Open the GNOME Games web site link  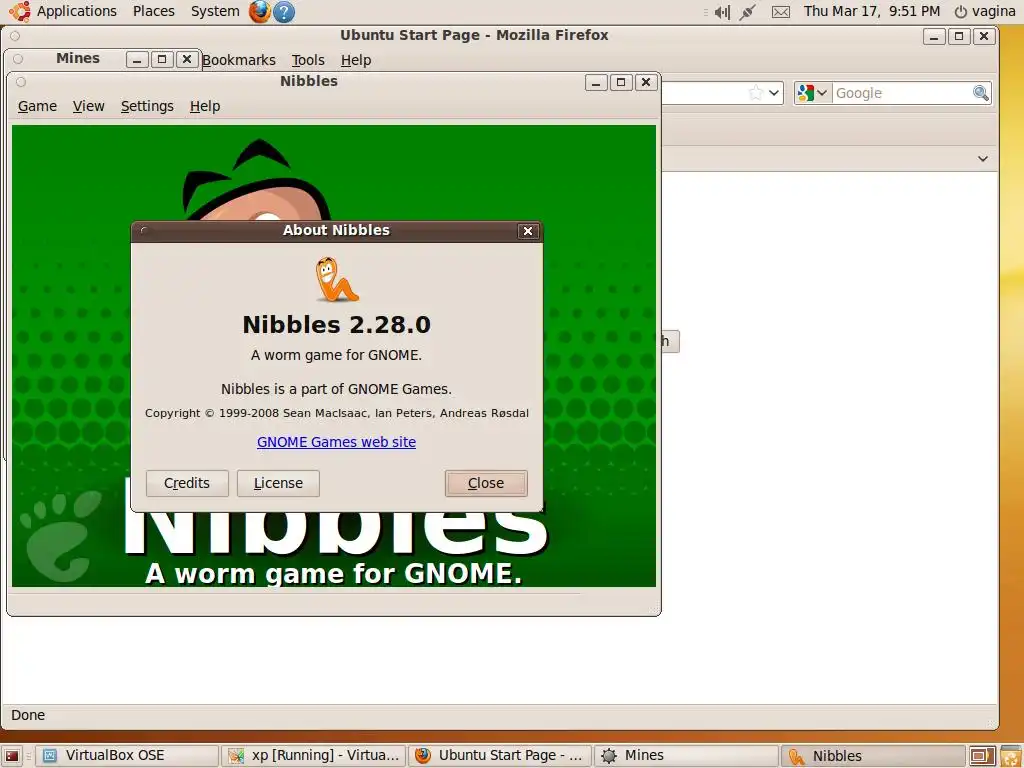336,442
